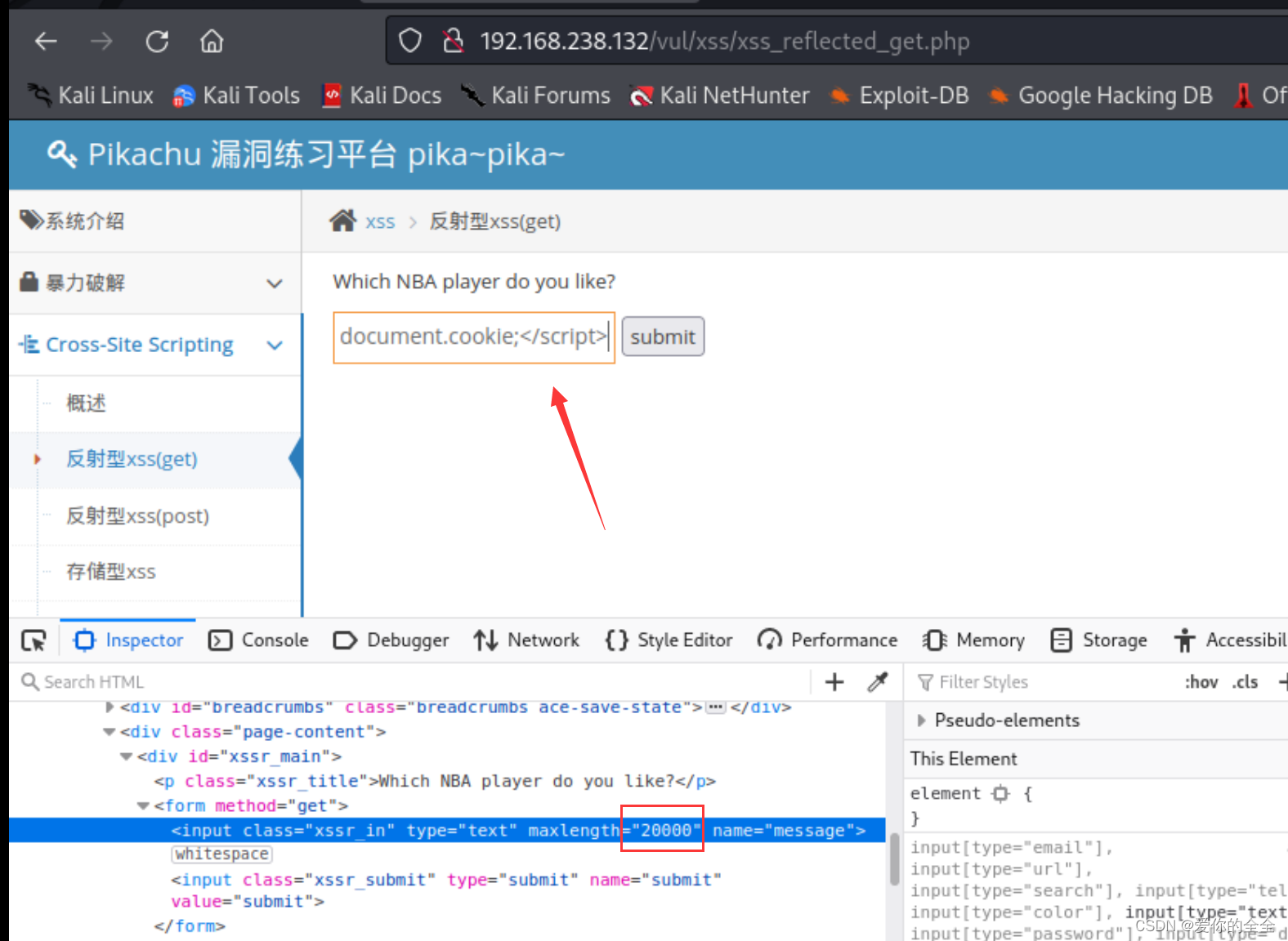Click the NBA player text input
This screenshot has width=1288, height=941.
tap(474, 337)
